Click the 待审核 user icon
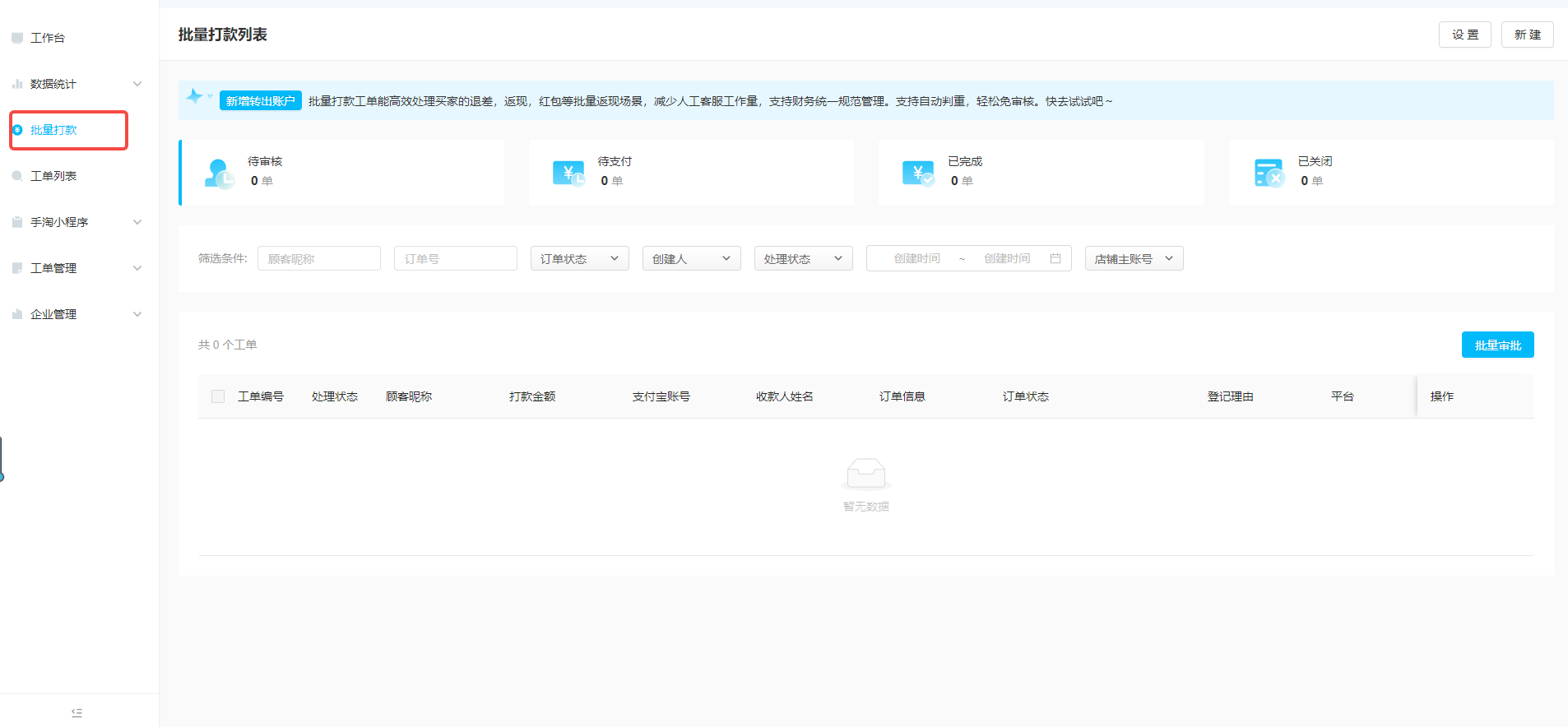This screenshot has width=1568, height=727. pyautogui.click(x=219, y=174)
